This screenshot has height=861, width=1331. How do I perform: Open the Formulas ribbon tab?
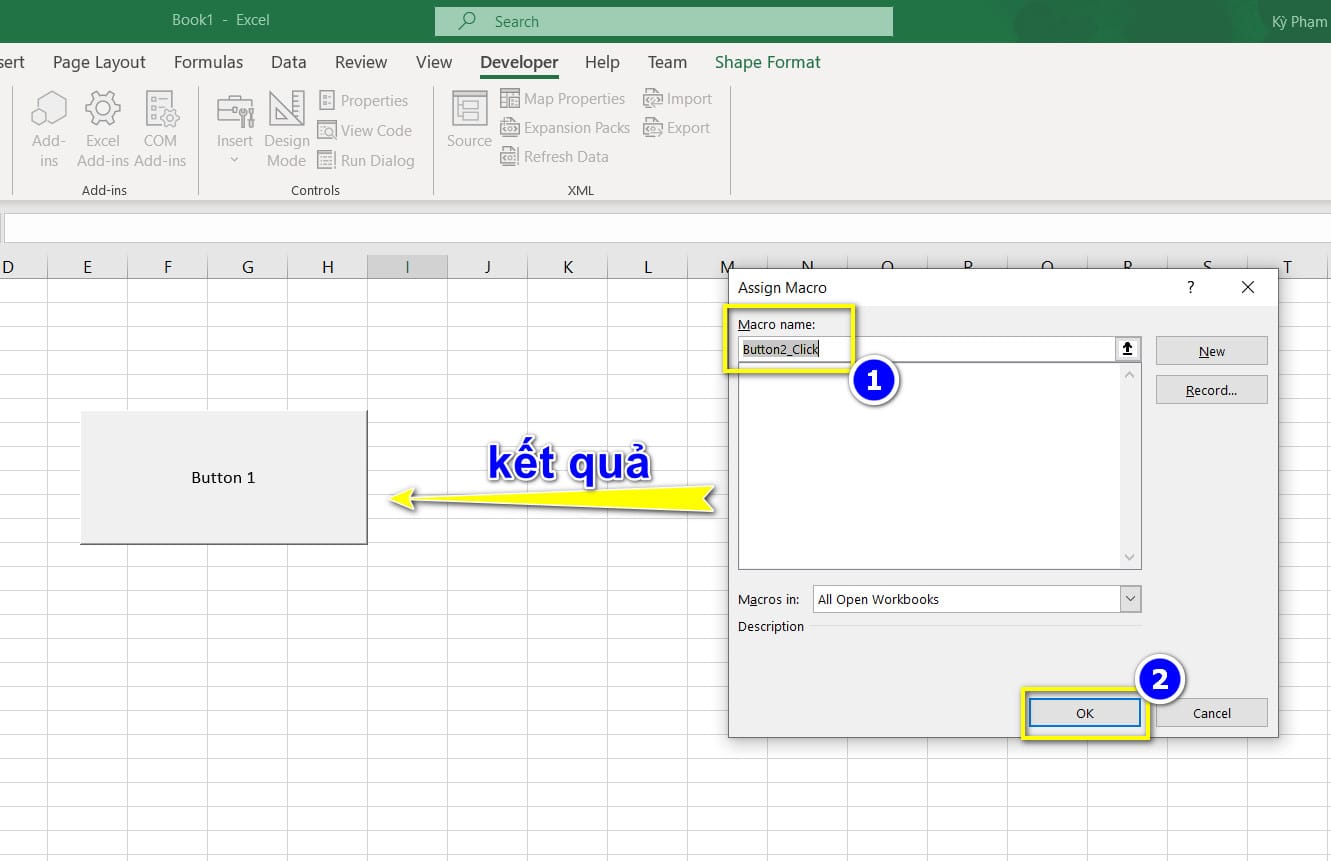coord(208,62)
